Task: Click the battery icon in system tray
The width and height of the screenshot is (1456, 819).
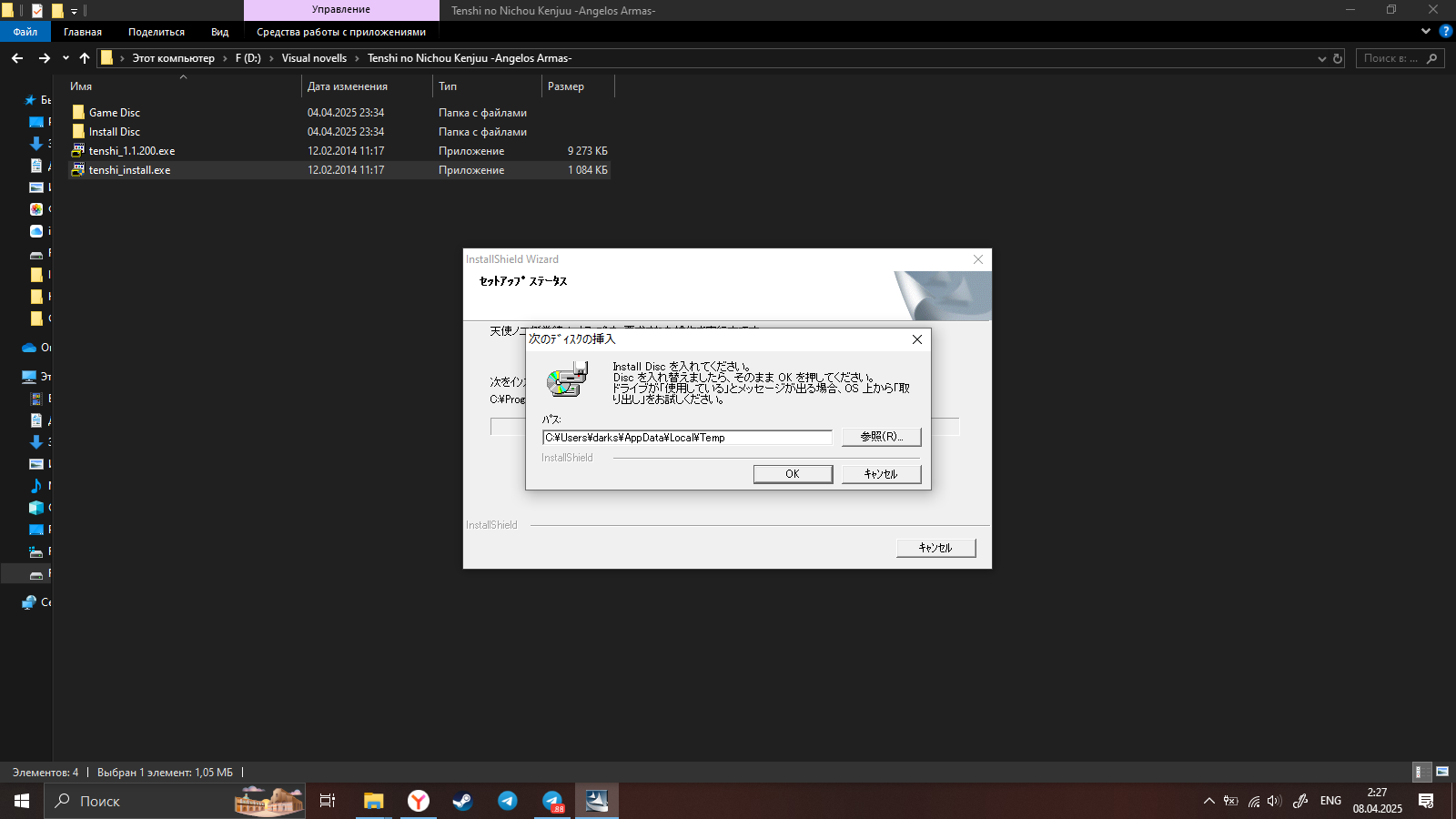Action: 1230,801
